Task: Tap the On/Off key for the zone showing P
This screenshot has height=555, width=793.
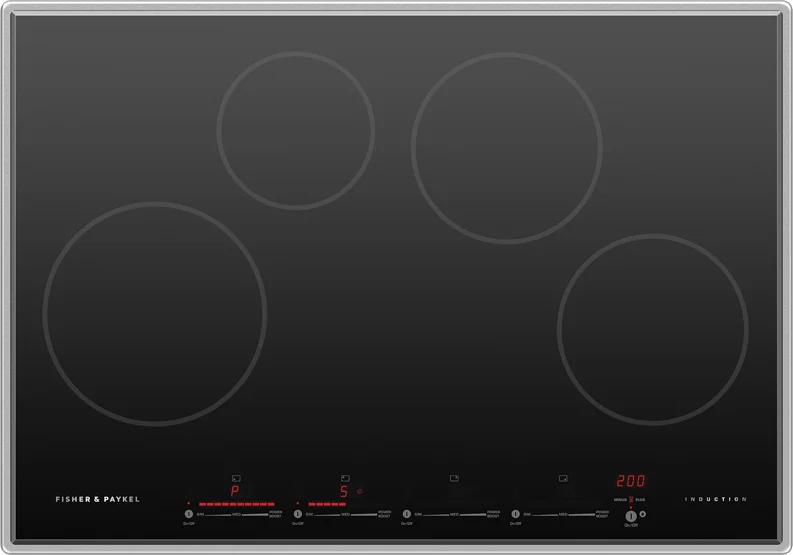Action: [189, 514]
